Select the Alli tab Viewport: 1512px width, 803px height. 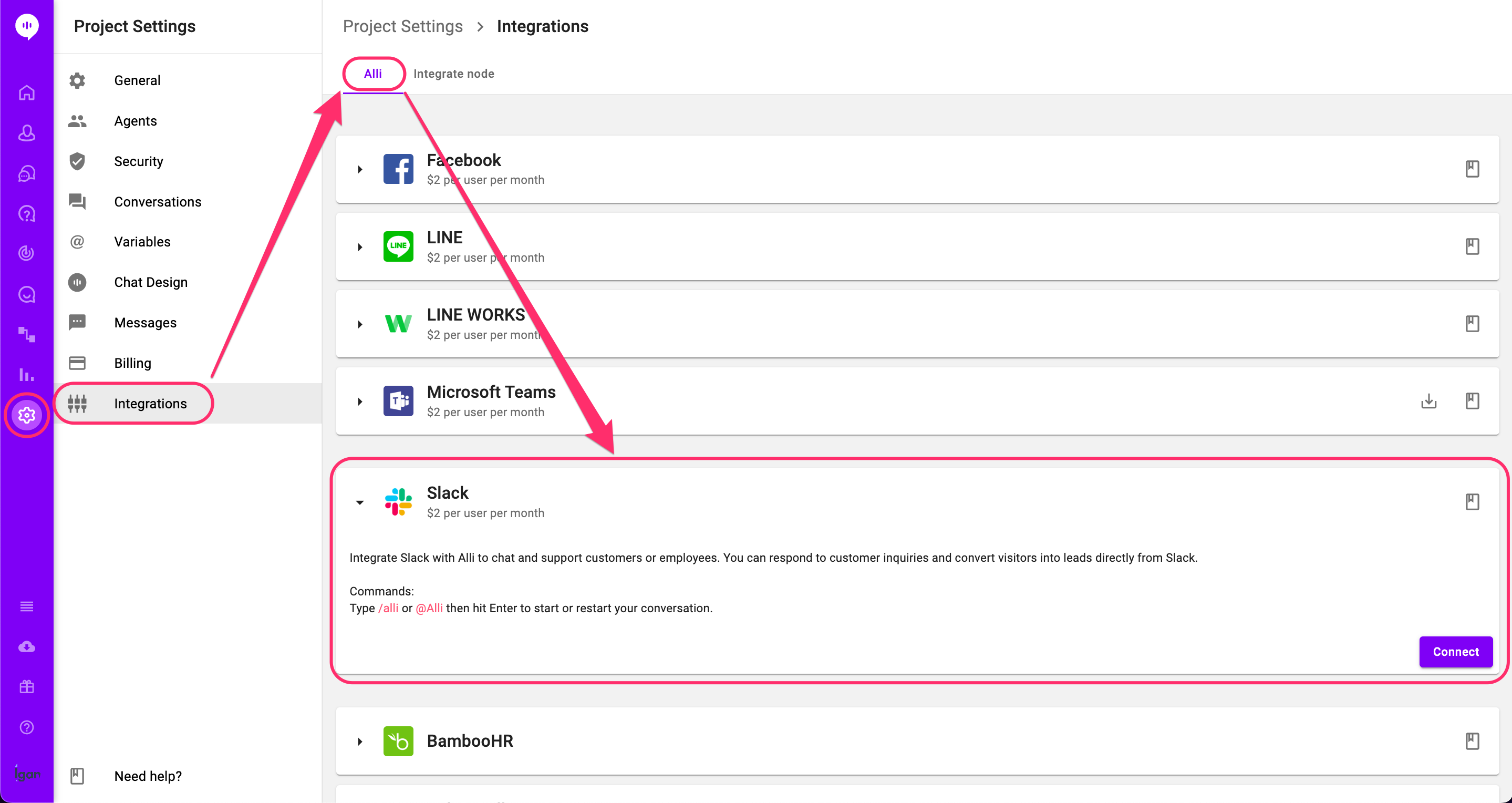click(374, 74)
